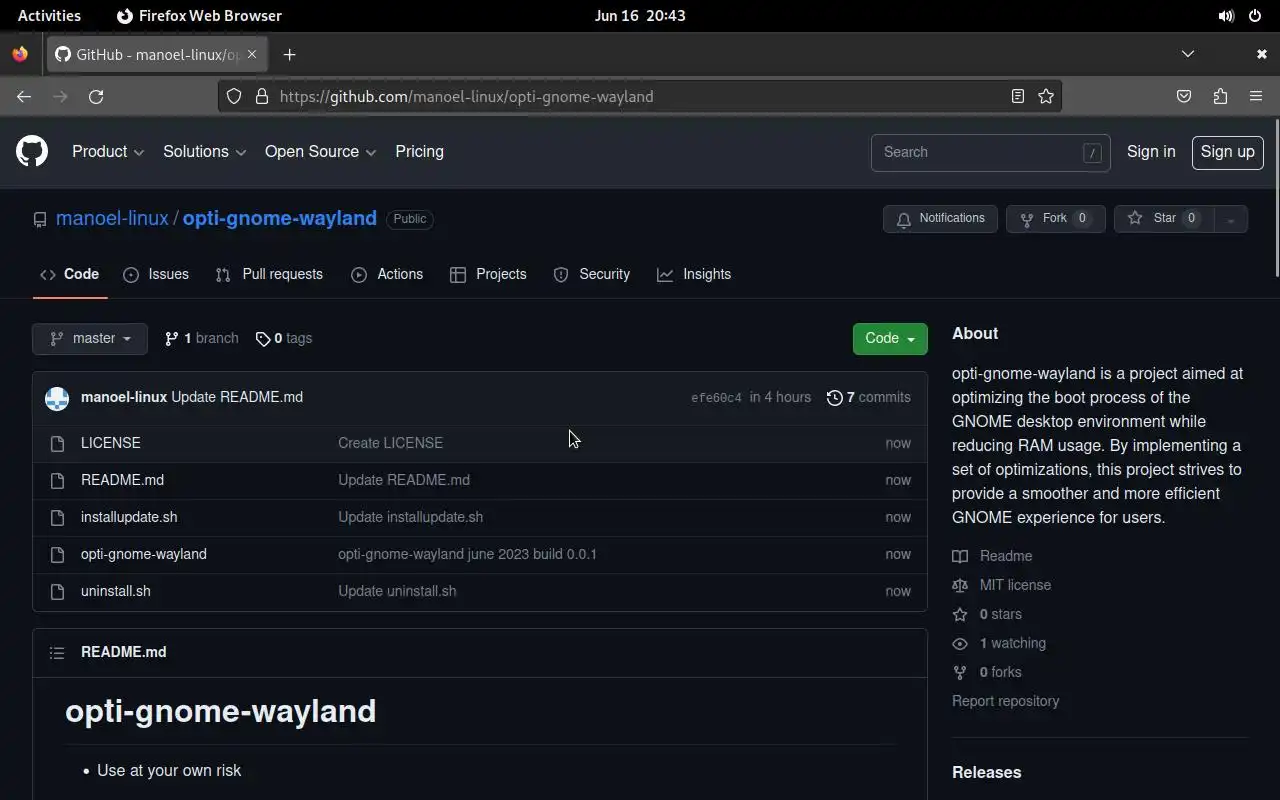This screenshot has width=1280, height=800.
Task: Bookmark this page with the star icon
Action: pyautogui.click(x=1046, y=97)
